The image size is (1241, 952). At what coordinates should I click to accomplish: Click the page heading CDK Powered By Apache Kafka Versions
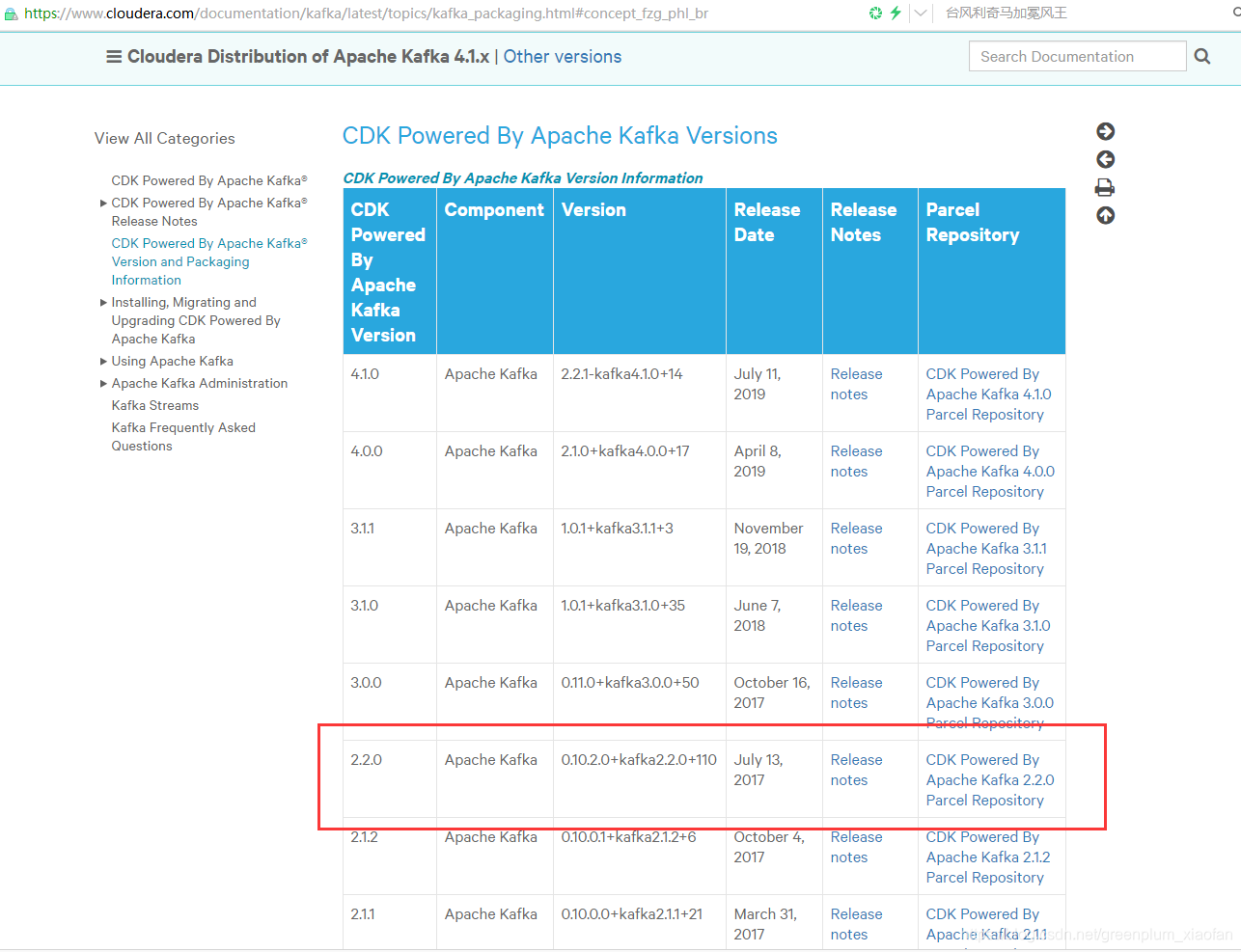[560, 136]
